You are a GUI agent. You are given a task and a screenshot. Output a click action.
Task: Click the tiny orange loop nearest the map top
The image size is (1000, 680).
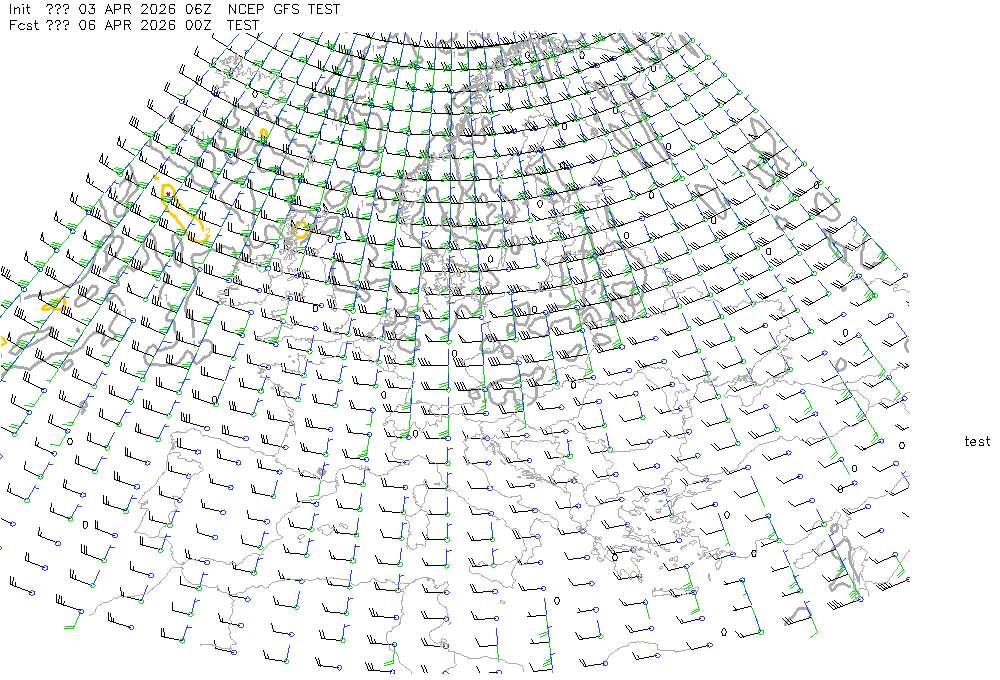click(263, 132)
